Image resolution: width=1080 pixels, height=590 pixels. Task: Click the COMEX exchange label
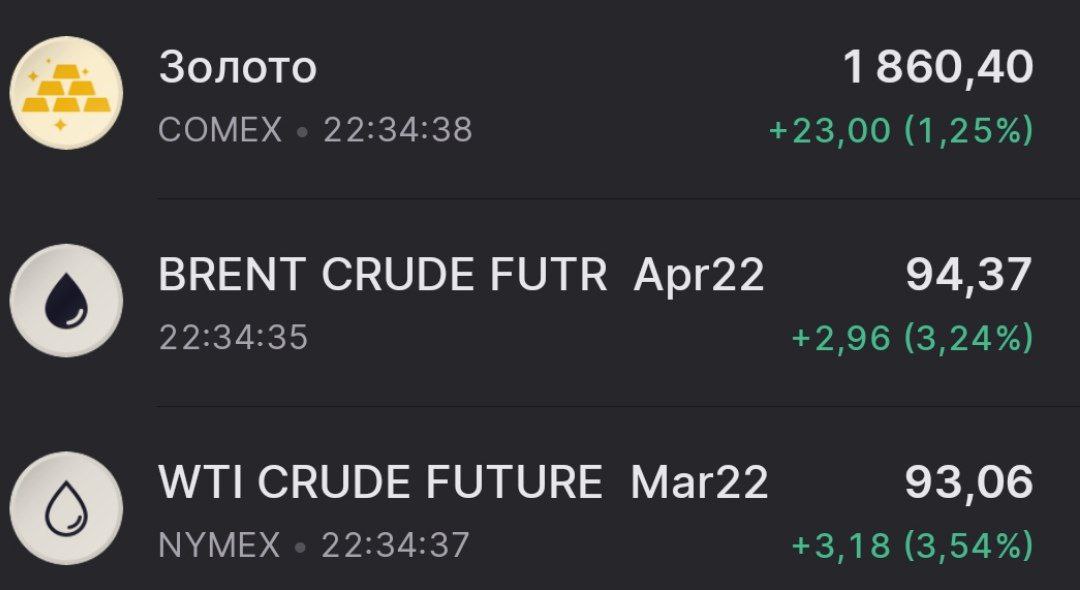click(219, 128)
